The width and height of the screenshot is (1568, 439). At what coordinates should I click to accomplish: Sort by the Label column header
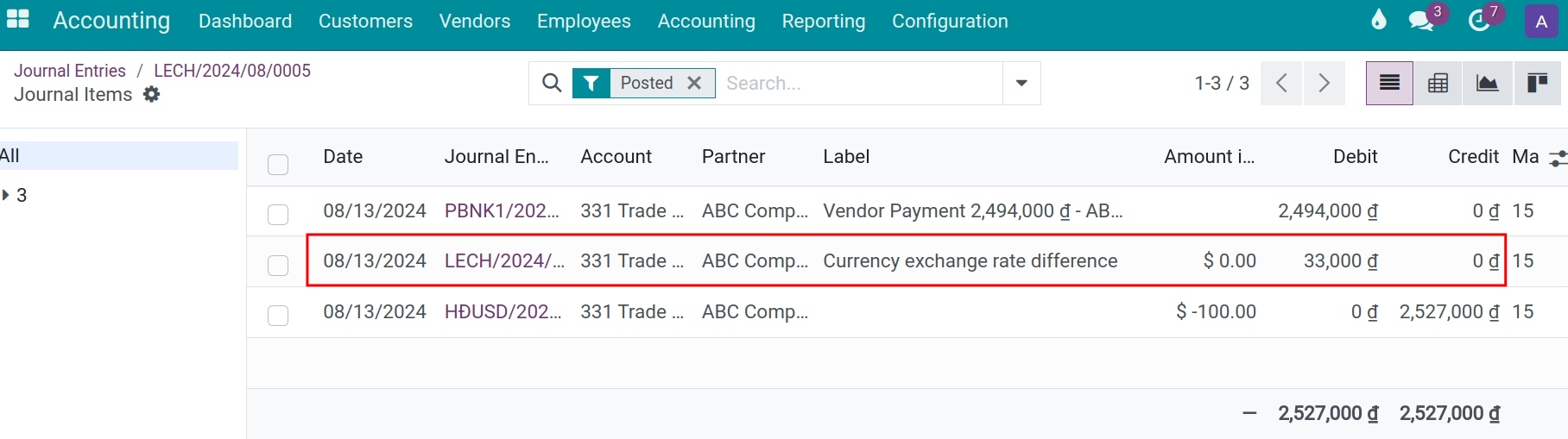846,156
